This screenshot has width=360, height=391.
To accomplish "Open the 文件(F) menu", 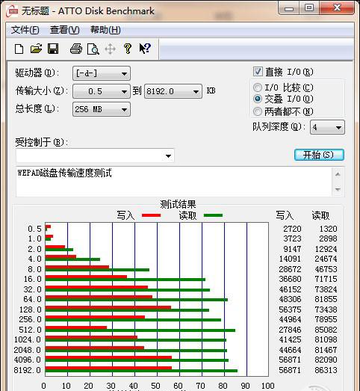I will point(25,30).
